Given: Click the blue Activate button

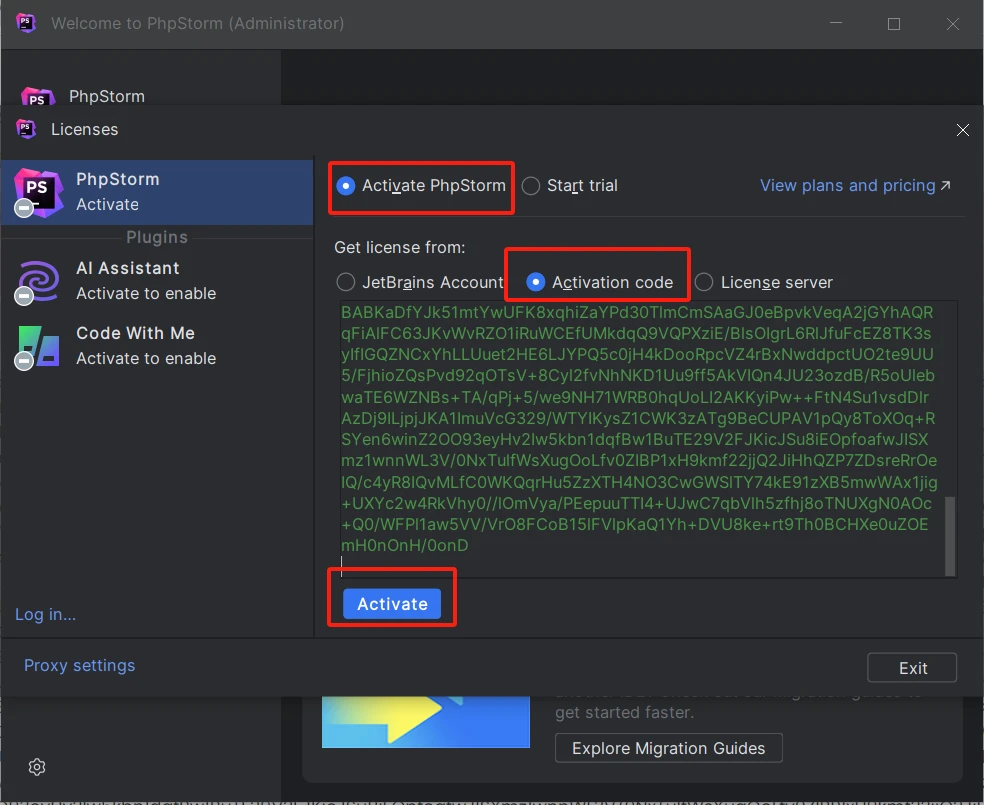Looking at the screenshot, I should pyautogui.click(x=392, y=604).
